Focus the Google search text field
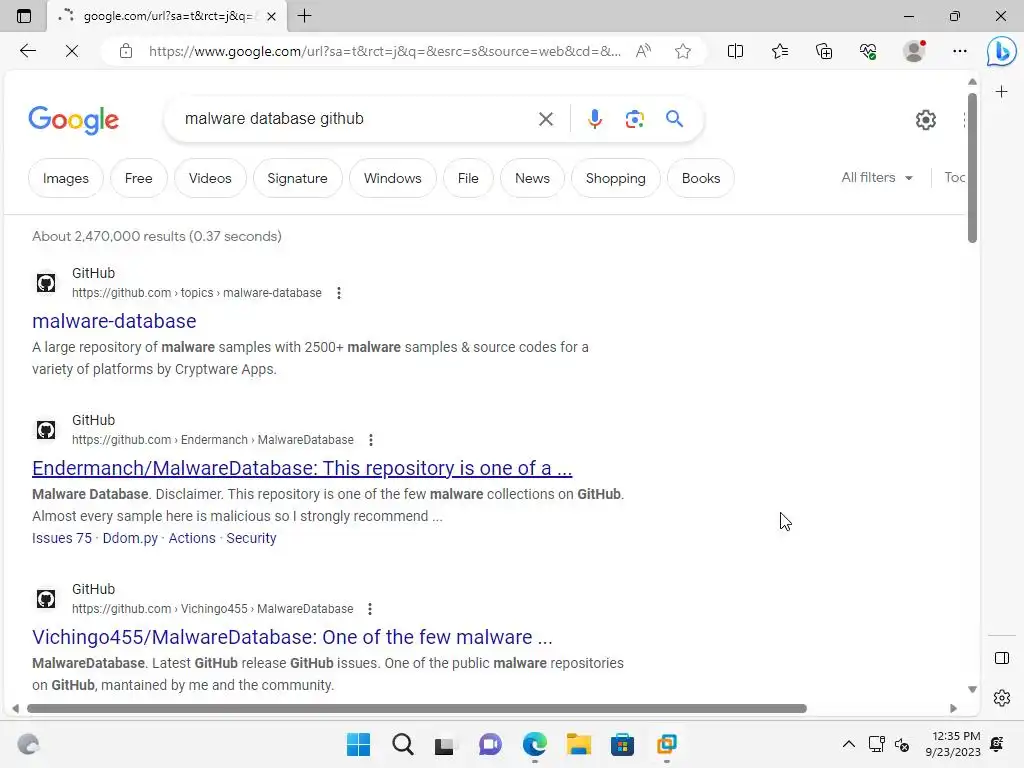This screenshot has height=768, width=1024. coord(353,119)
